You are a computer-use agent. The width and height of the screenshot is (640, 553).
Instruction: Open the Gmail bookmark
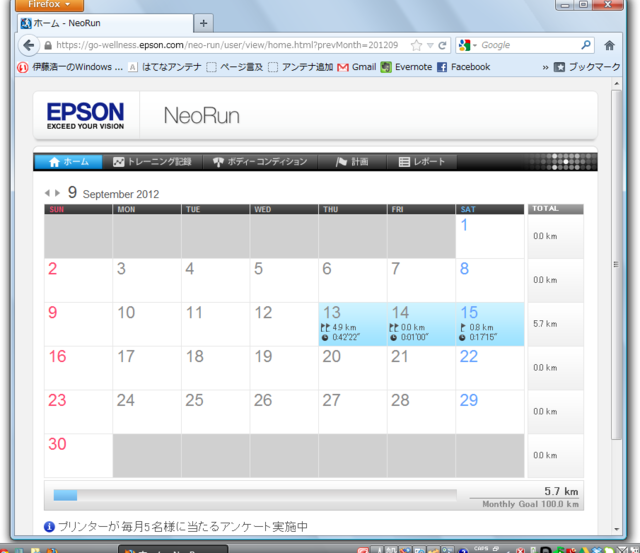coord(357,67)
